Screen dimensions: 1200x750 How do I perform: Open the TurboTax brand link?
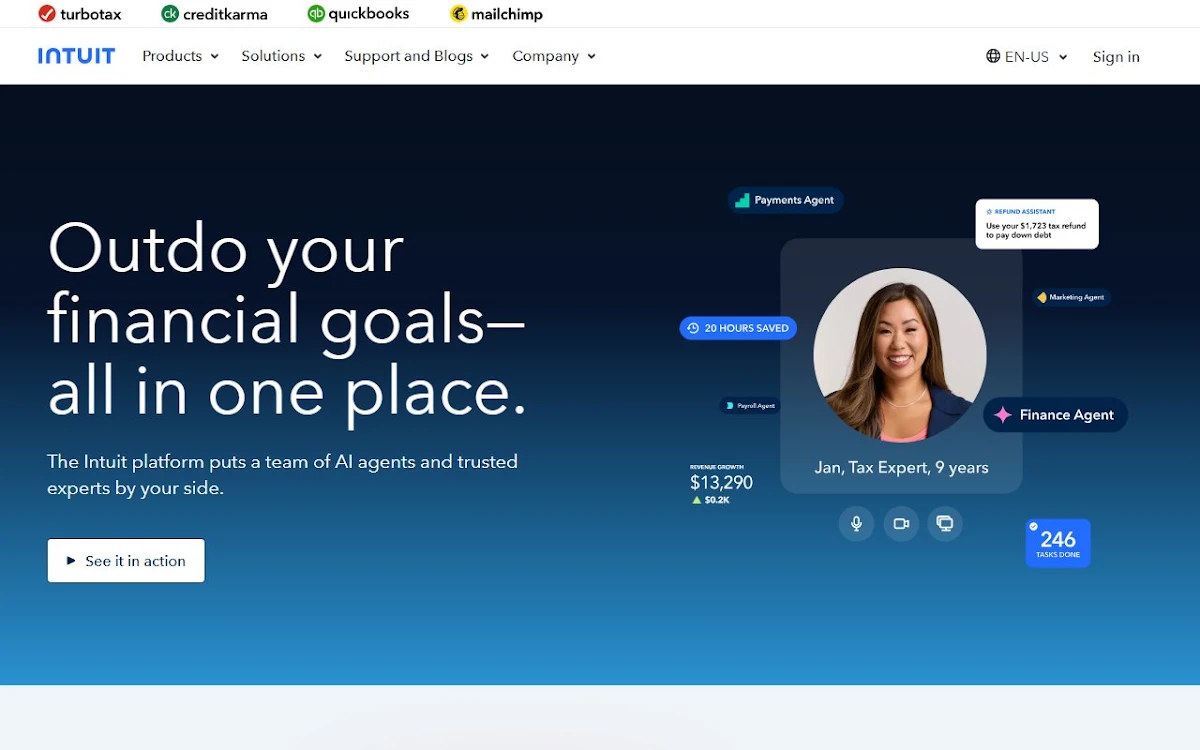click(x=79, y=14)
